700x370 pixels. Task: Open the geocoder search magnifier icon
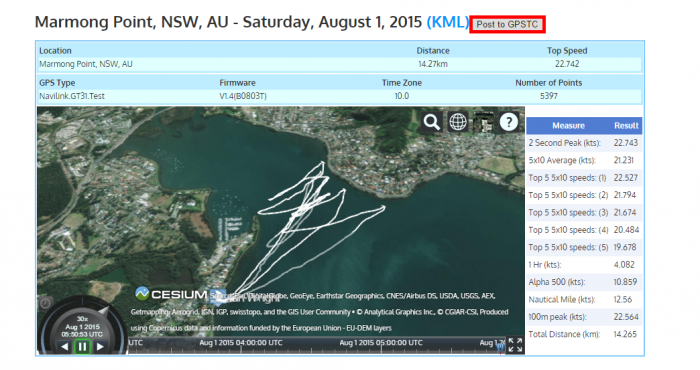tap(431, 121)
